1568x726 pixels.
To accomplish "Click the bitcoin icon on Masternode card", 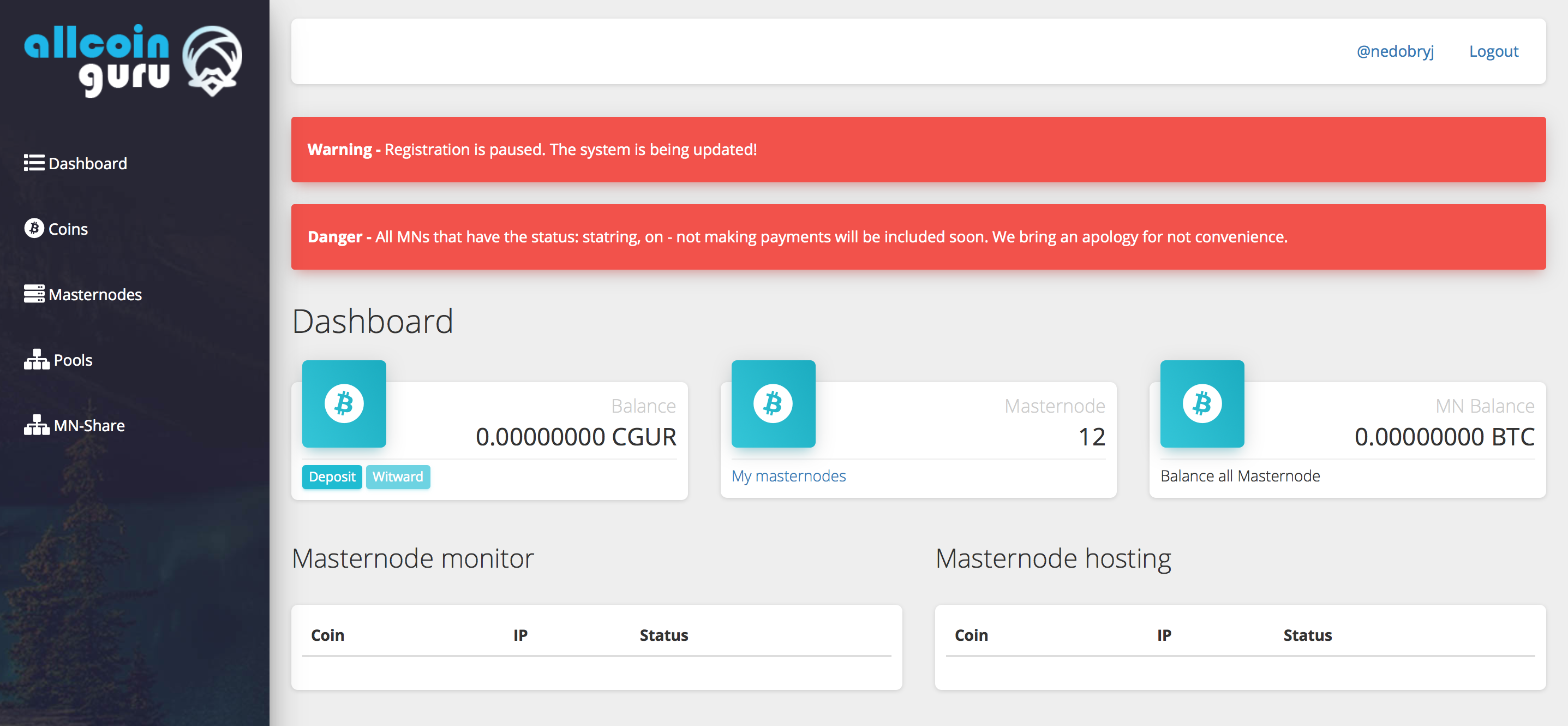I will [773, 403].
